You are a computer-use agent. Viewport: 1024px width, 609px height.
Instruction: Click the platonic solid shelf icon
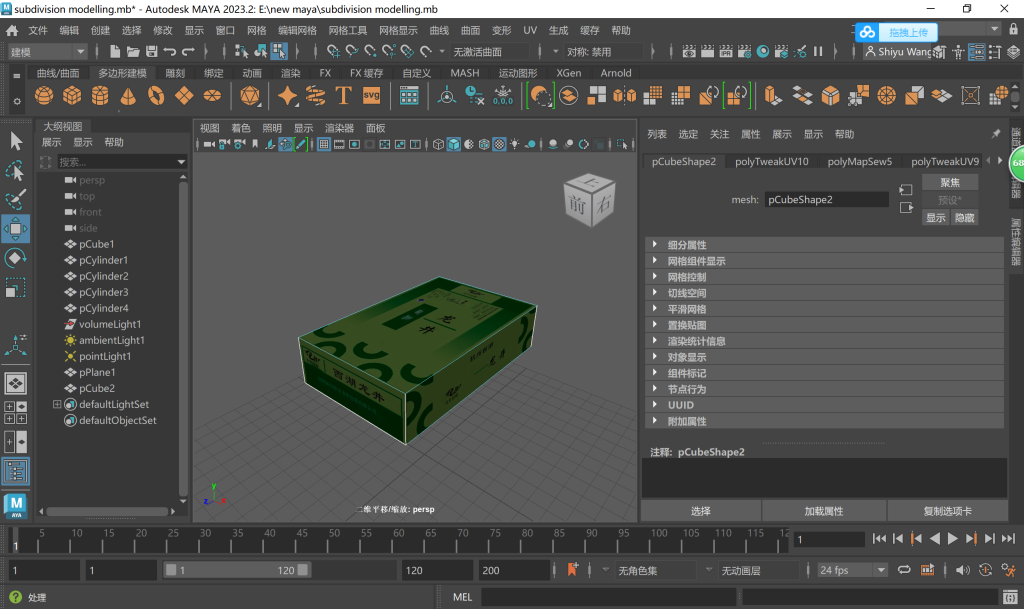click(x=249, y=96)
